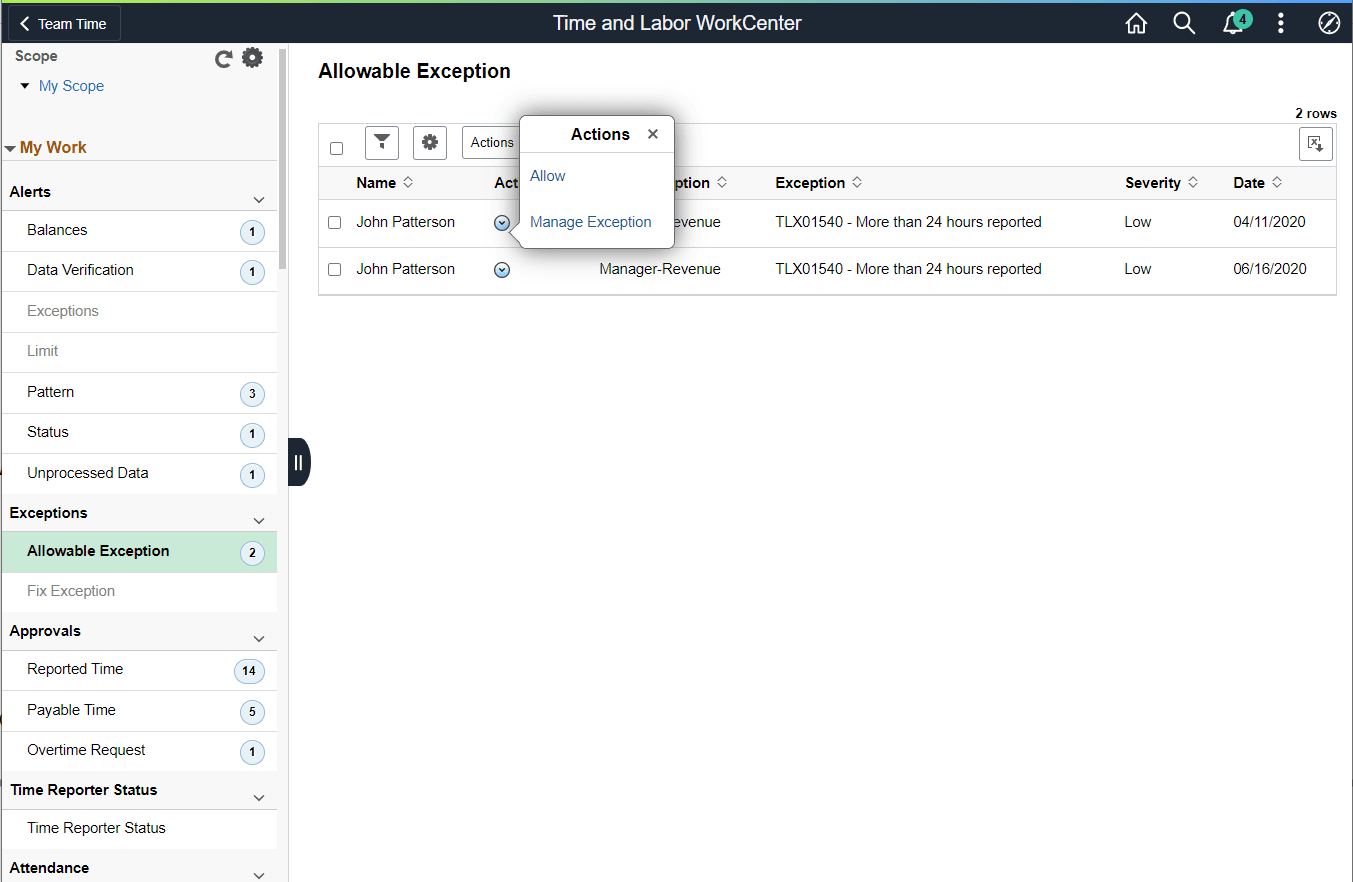Go to the Home icon
Screen dimensions: 1353x882
click(1136, 22)
